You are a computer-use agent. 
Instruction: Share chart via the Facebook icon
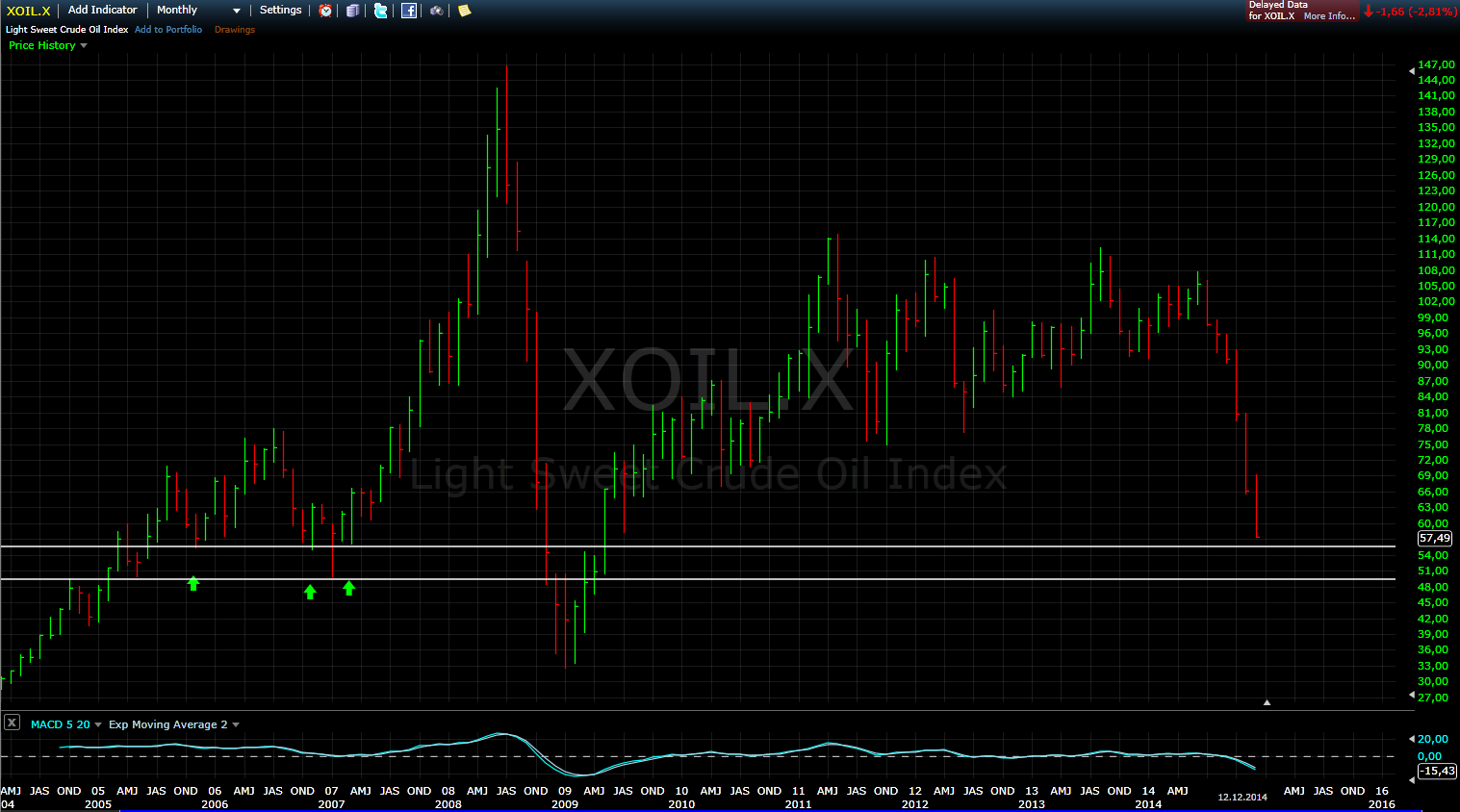click(x=409, y=11)
